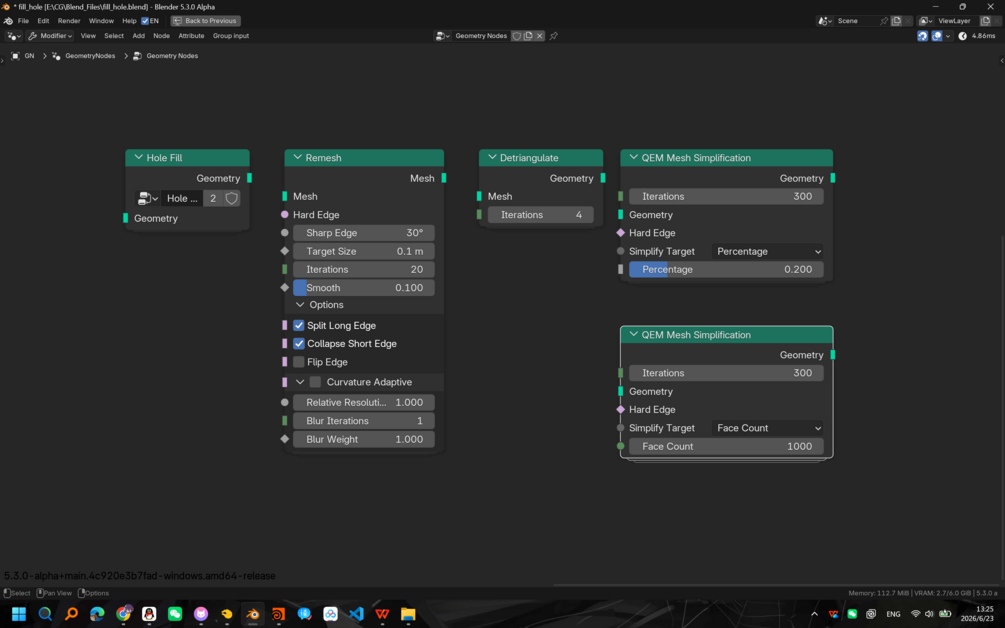Click the Geometry Nodes group breadcrumb
The height and width of the screenshot is (628, 1005).
tap(165, 56)
